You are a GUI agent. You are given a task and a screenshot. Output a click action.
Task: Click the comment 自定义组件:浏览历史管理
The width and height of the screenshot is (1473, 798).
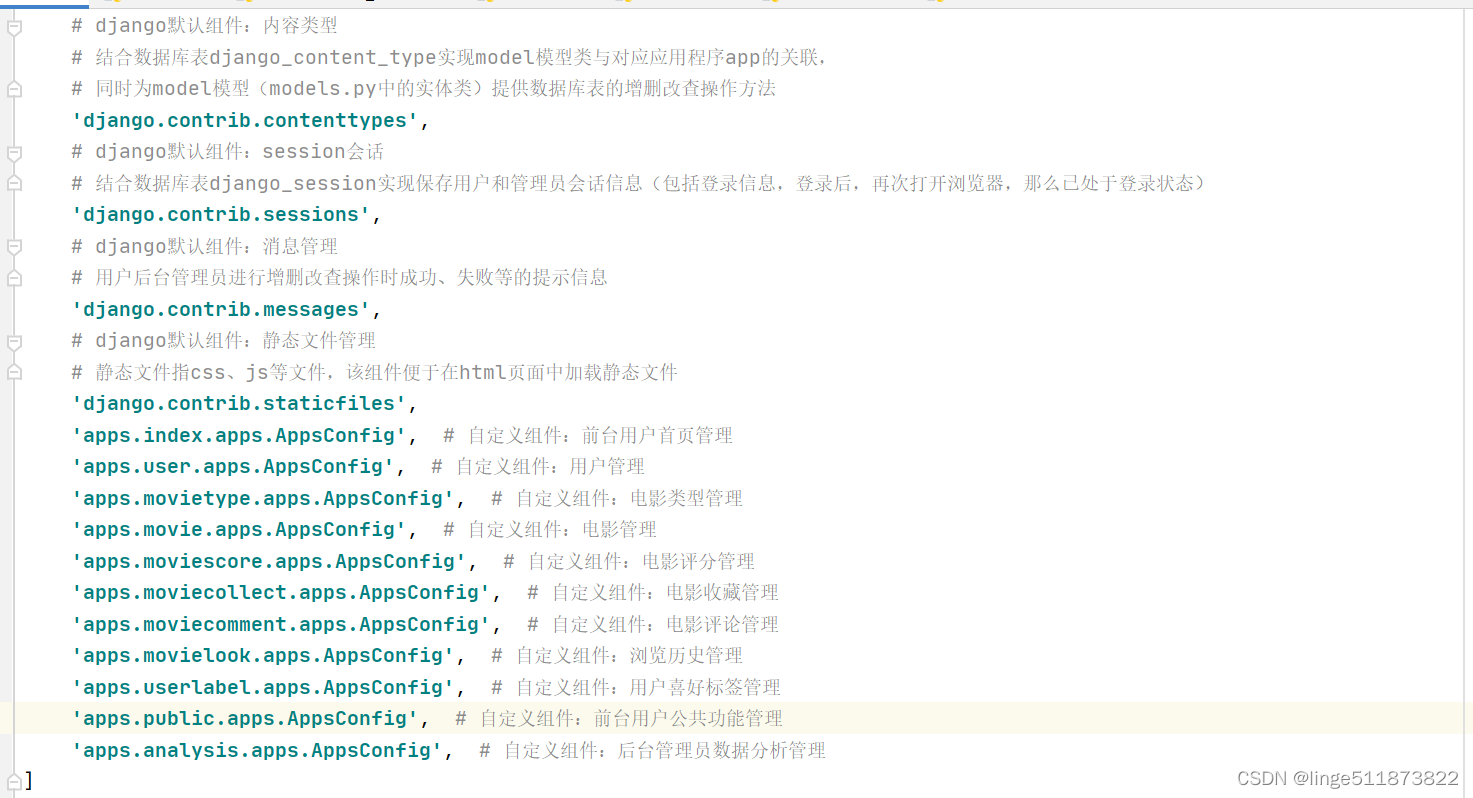(x=617, y=656)
